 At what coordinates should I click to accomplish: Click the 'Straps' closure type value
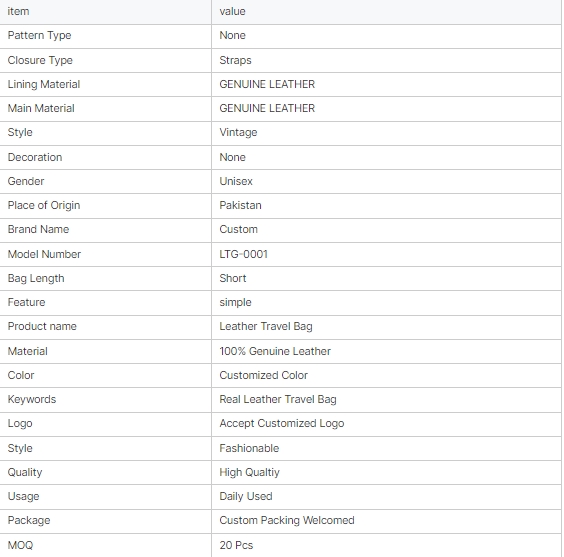pos(235,60)
